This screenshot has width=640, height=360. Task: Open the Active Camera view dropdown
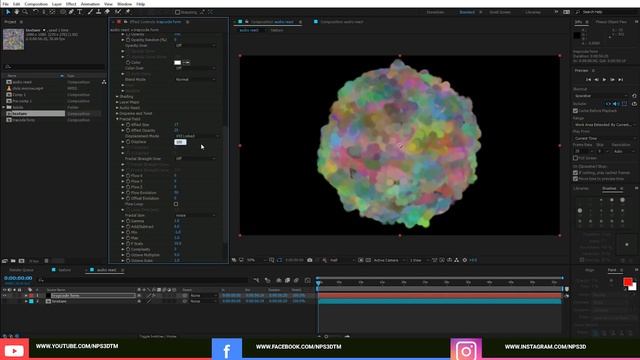coord(389,260)
